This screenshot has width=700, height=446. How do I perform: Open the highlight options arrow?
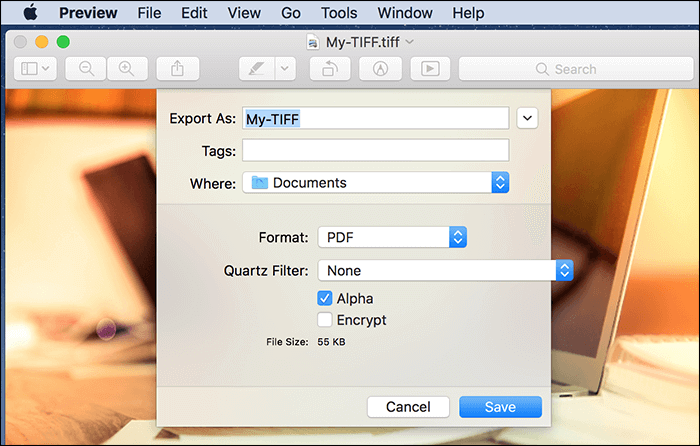click(x=285, y=69)
